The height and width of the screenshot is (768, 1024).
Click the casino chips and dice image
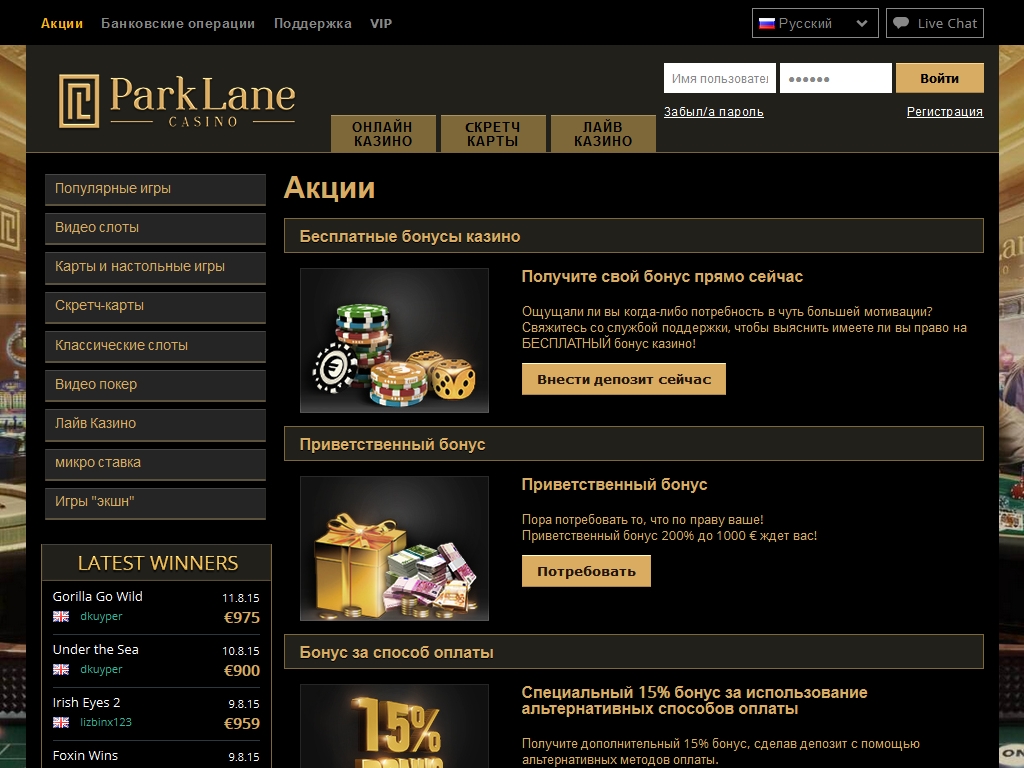pos(394,340)
